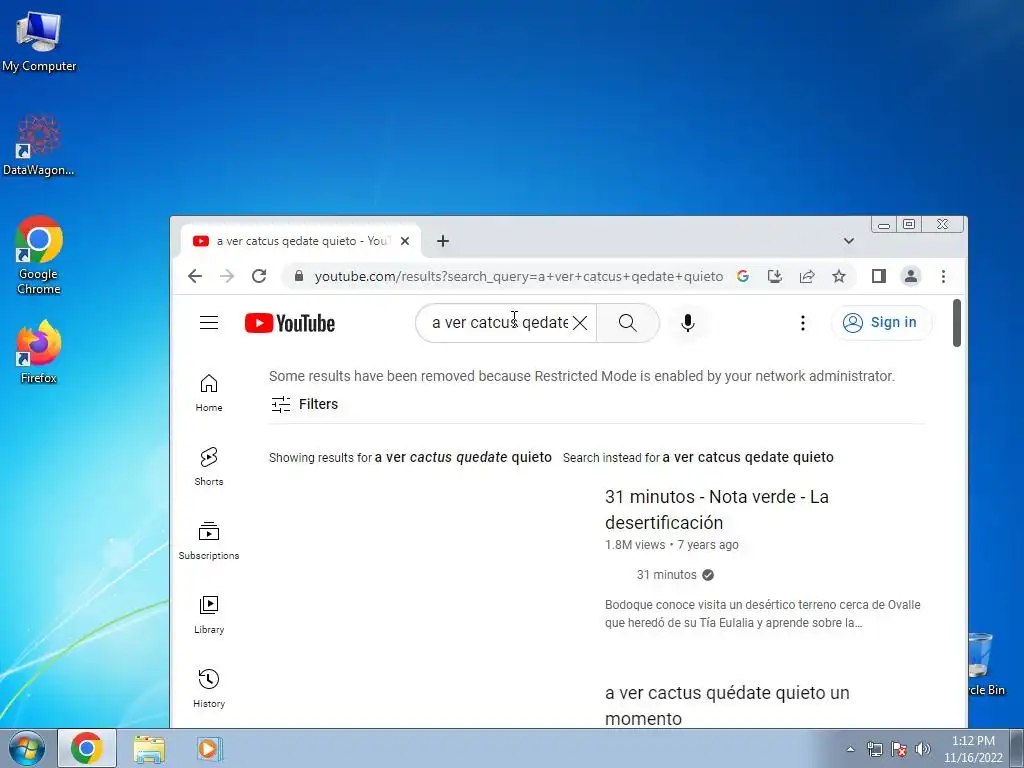Open media player from taskbar
This screenshot has width=1024, height=768.
pyautogui.click(x=209, y=748)
